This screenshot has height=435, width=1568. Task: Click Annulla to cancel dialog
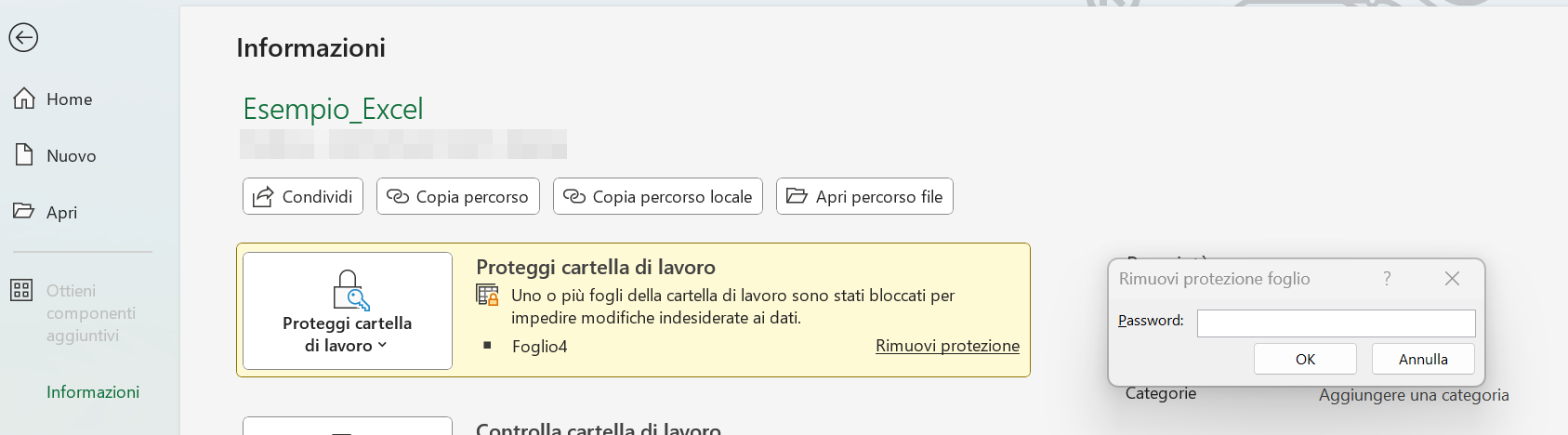(1423, 359)
